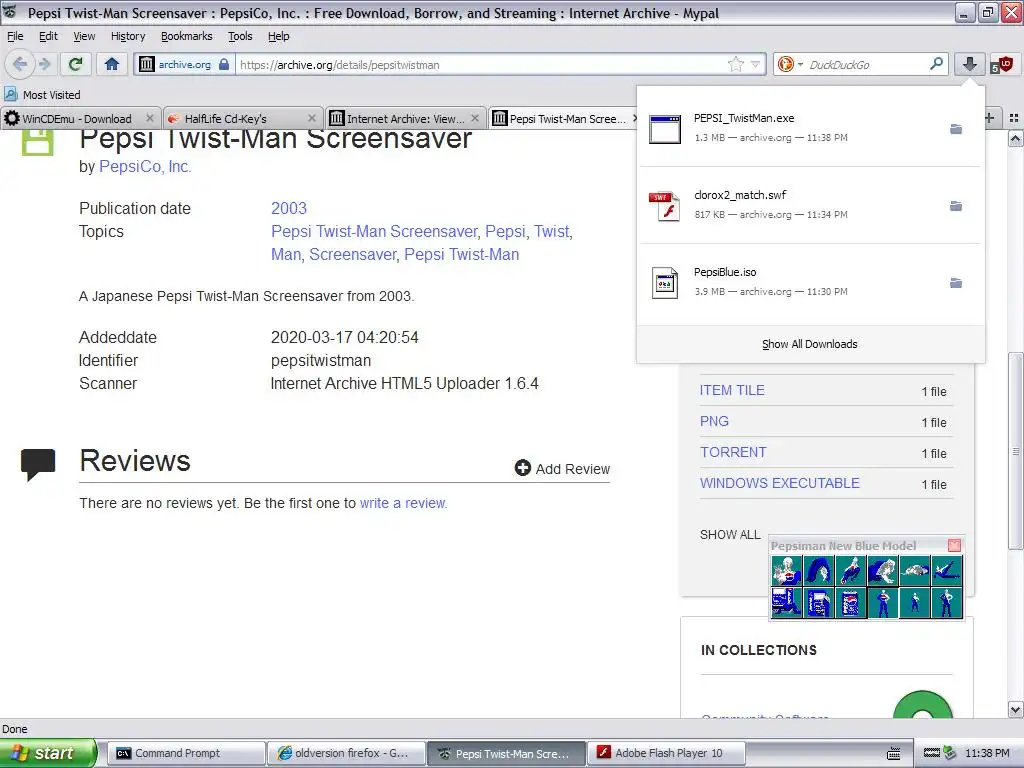The image size is (1024, 768).
Task: Toggle the downloads panel arrow button
Action: point(970,64)
